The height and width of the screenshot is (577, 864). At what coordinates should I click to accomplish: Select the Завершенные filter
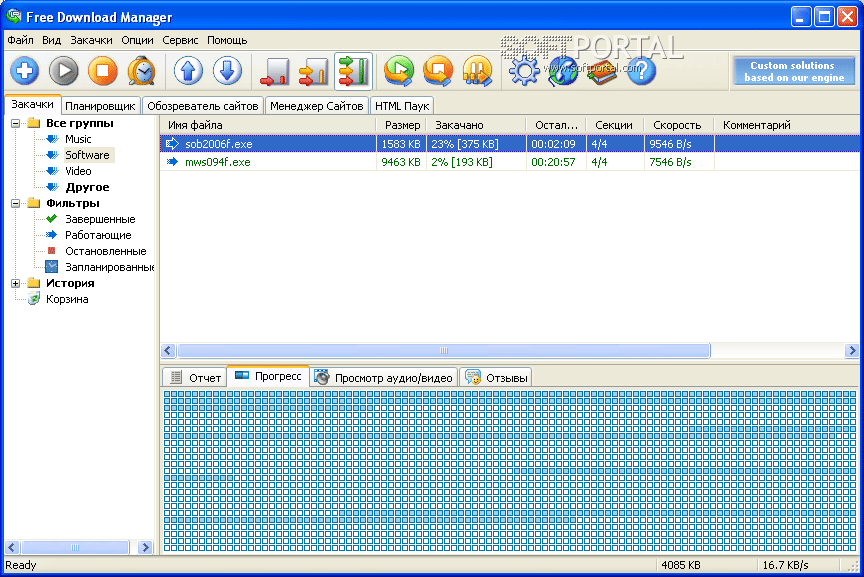(100, 219)
